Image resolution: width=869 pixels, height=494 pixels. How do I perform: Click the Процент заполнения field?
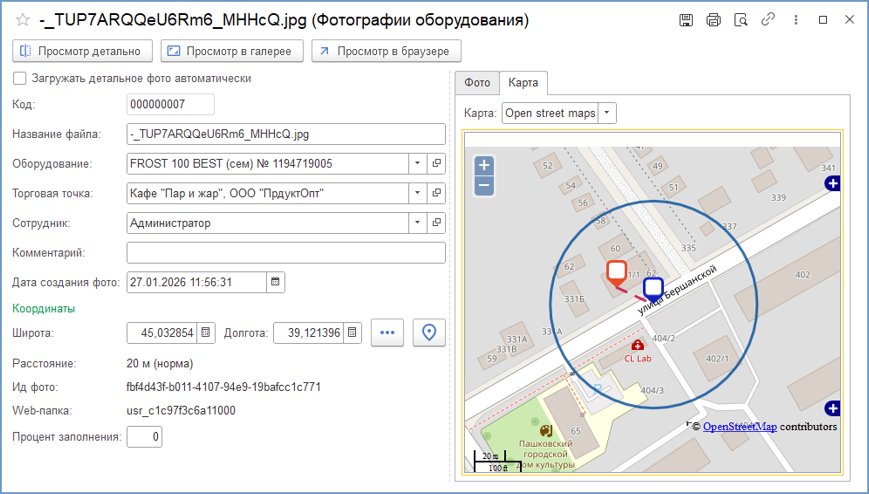coord(145,437)
